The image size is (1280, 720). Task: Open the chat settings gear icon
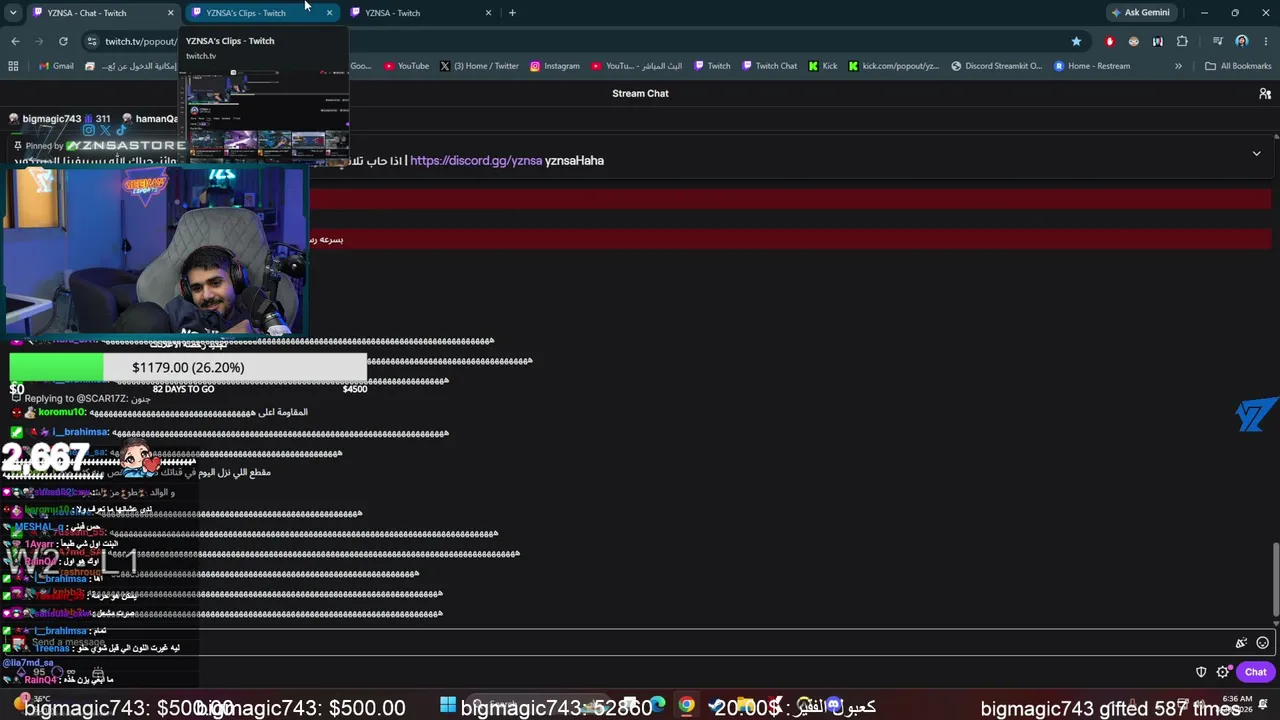pyautogui.click(x=1222, y=672)
